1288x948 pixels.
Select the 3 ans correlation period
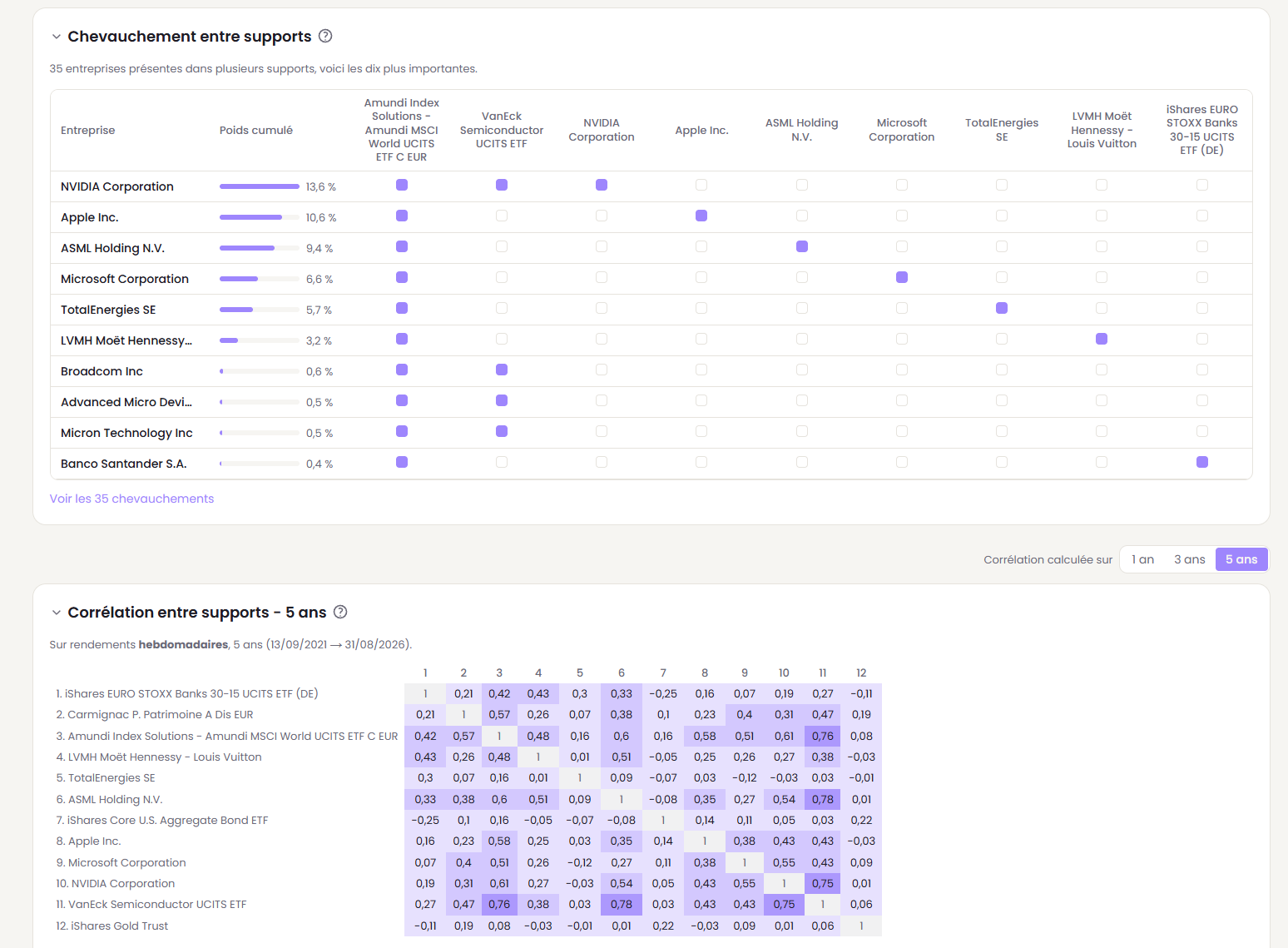click(1189, 559)
